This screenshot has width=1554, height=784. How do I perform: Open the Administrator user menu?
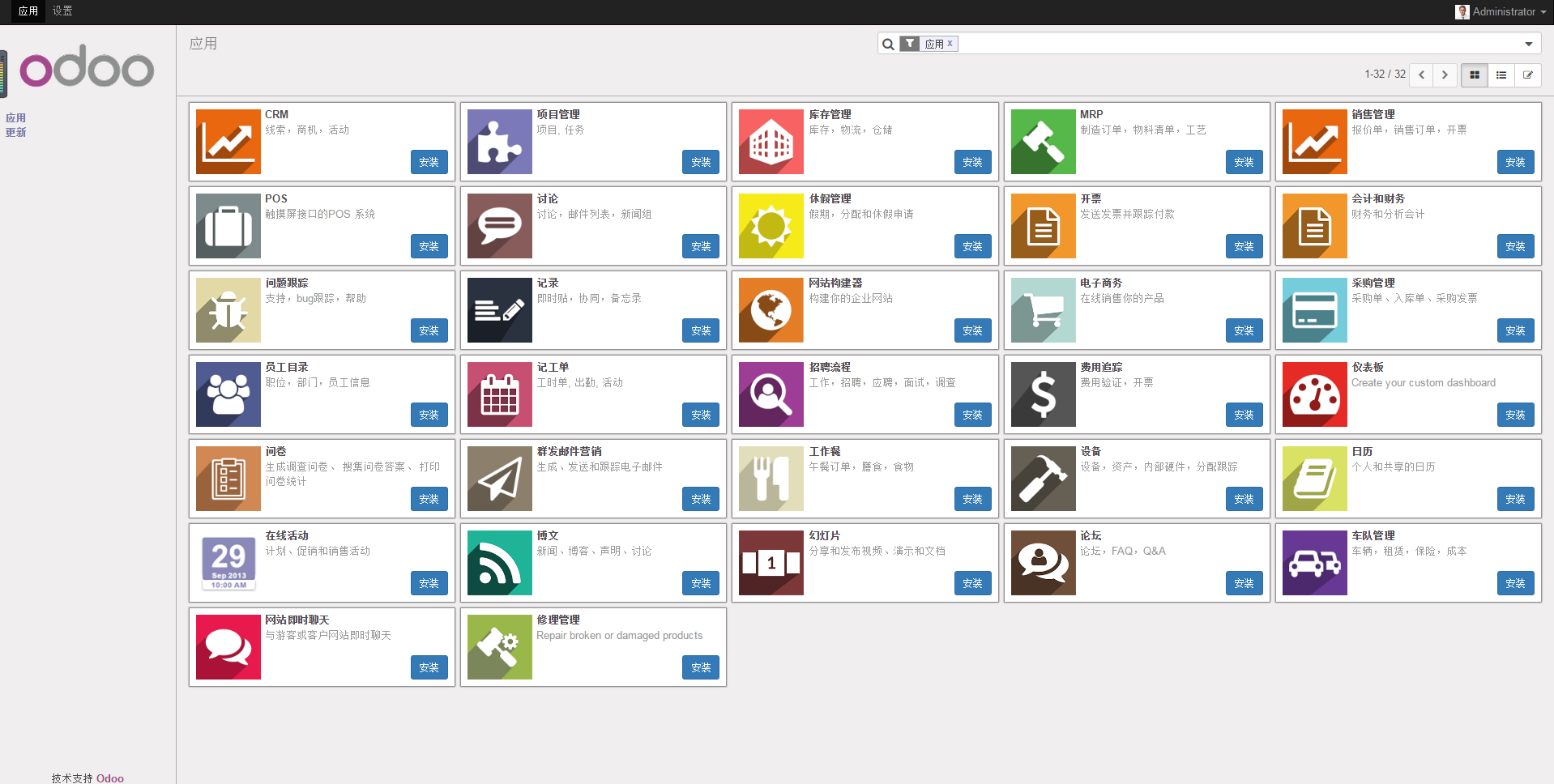click(1501, 11)
